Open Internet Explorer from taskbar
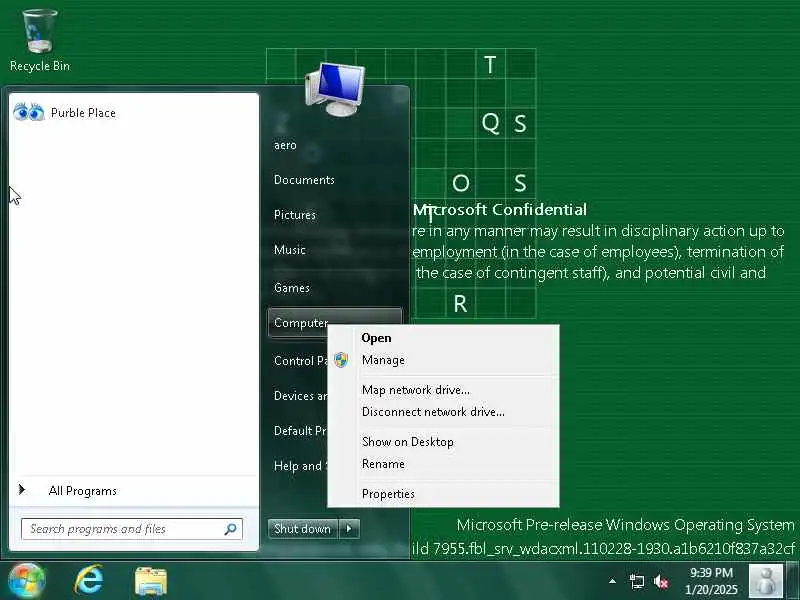 coord(89,581)
